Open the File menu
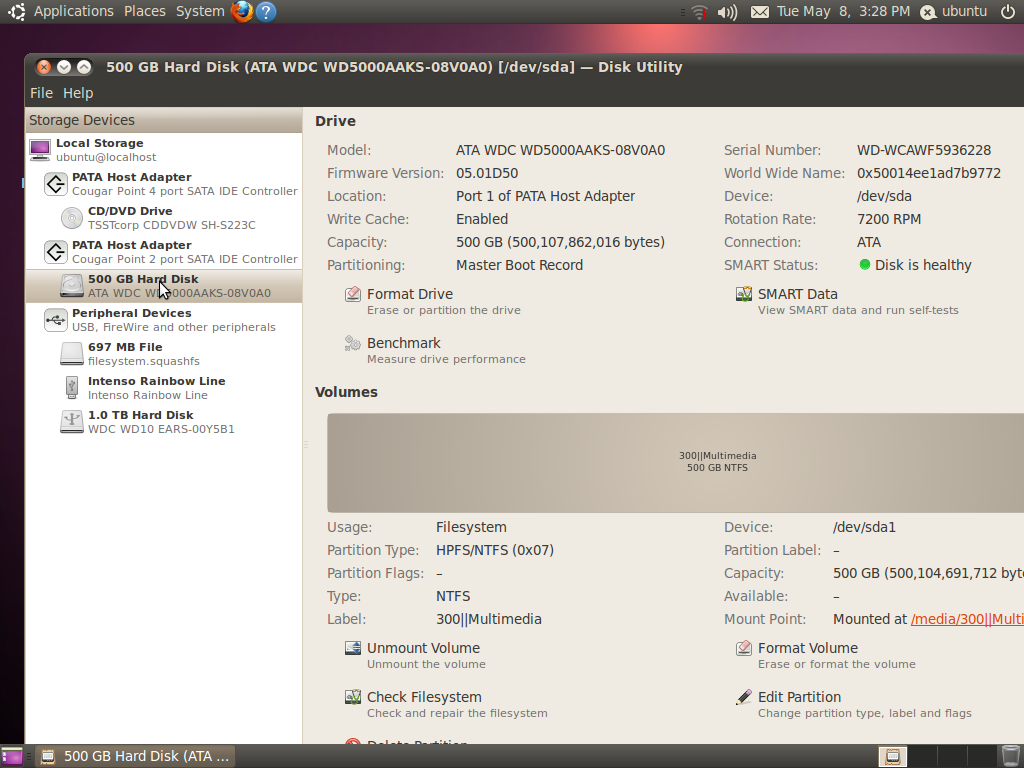 coord(41,93)
